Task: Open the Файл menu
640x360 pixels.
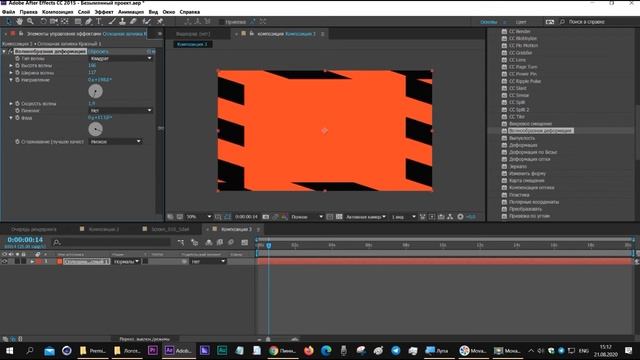Action: click(x=9, y=12)
